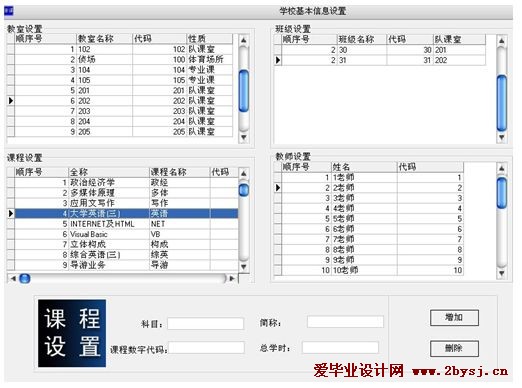Click the 教室设置 vertical scrollbar thumb
Image resolution: width=522 pixels, height=388 pixels.
click(x=244, y=90)
